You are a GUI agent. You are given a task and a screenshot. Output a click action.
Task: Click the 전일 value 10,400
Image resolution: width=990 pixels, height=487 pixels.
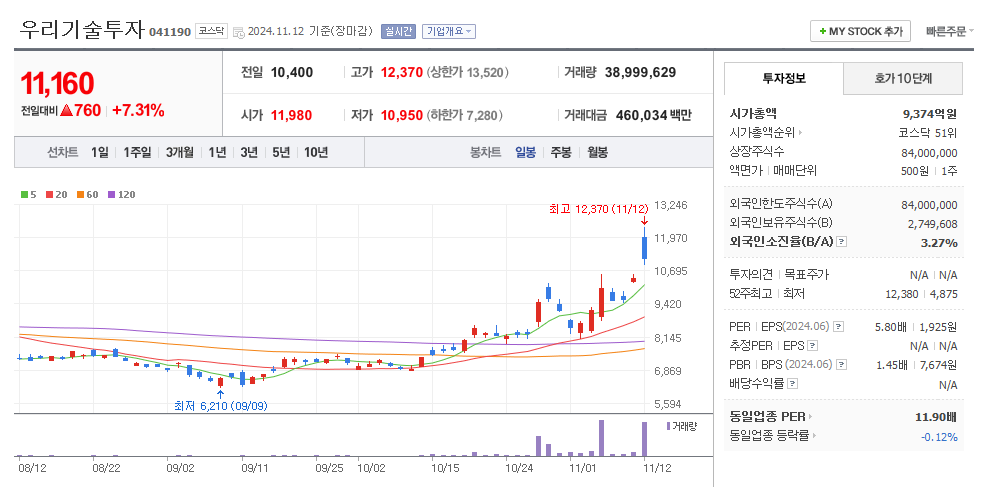pyautogui.click(x=292, y=72)
